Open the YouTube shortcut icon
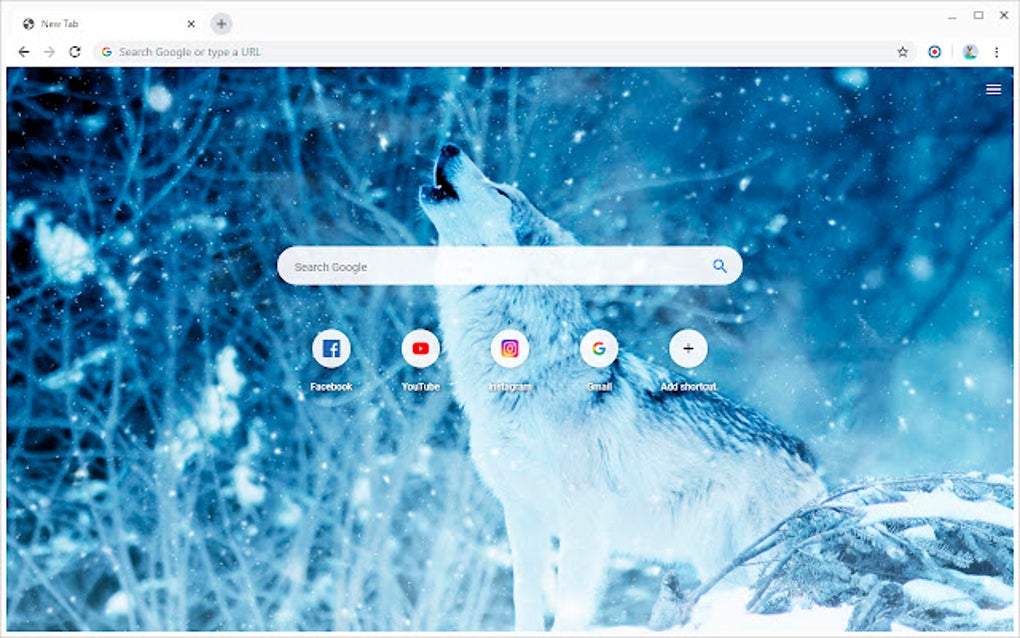 point(420,348)
